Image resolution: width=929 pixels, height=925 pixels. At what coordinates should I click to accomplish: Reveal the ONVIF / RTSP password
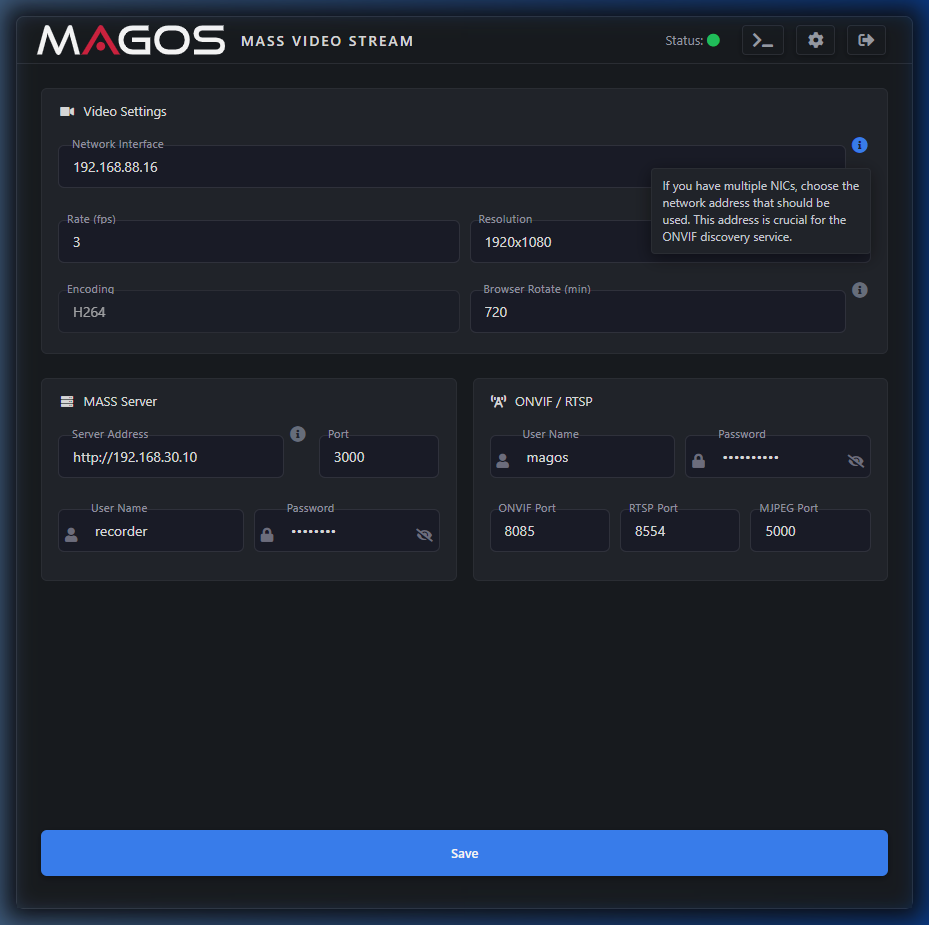click(856, 461)
